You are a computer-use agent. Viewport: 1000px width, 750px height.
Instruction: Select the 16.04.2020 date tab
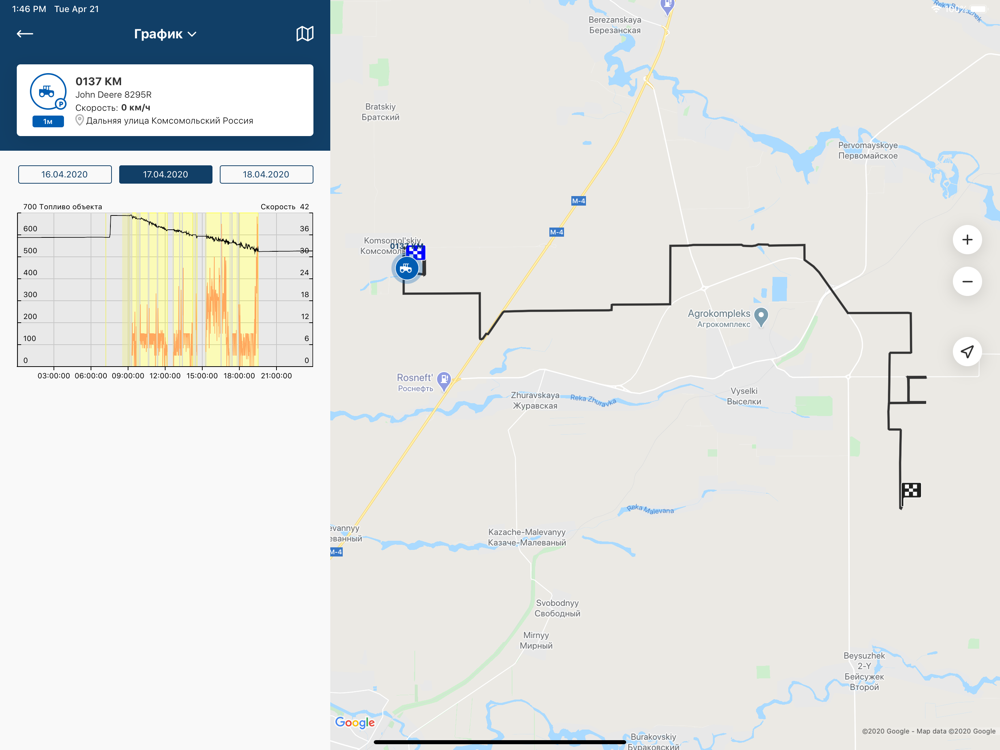coord(64,174)
